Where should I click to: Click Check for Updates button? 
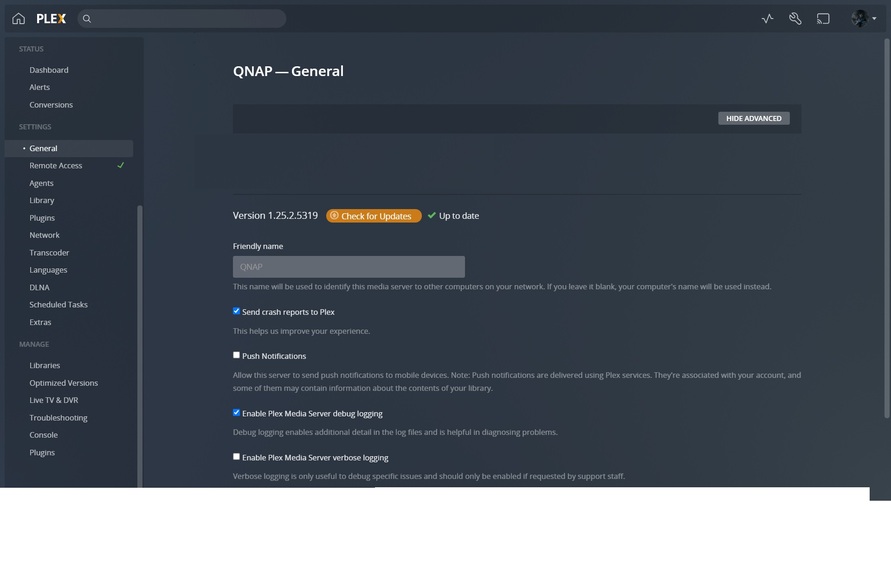pyautogui.click(x=374, y=216)
